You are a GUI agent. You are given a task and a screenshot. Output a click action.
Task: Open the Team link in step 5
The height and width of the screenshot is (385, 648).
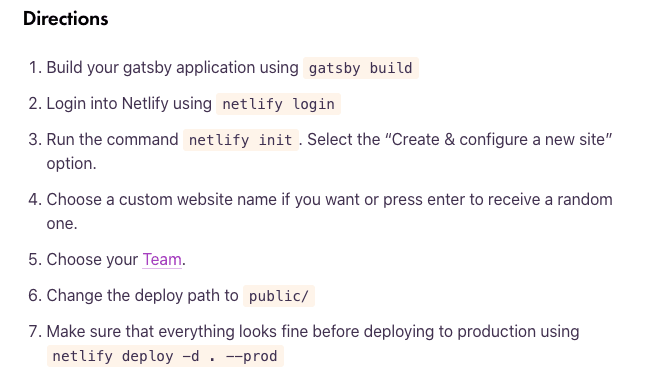[x=162, y=259]
